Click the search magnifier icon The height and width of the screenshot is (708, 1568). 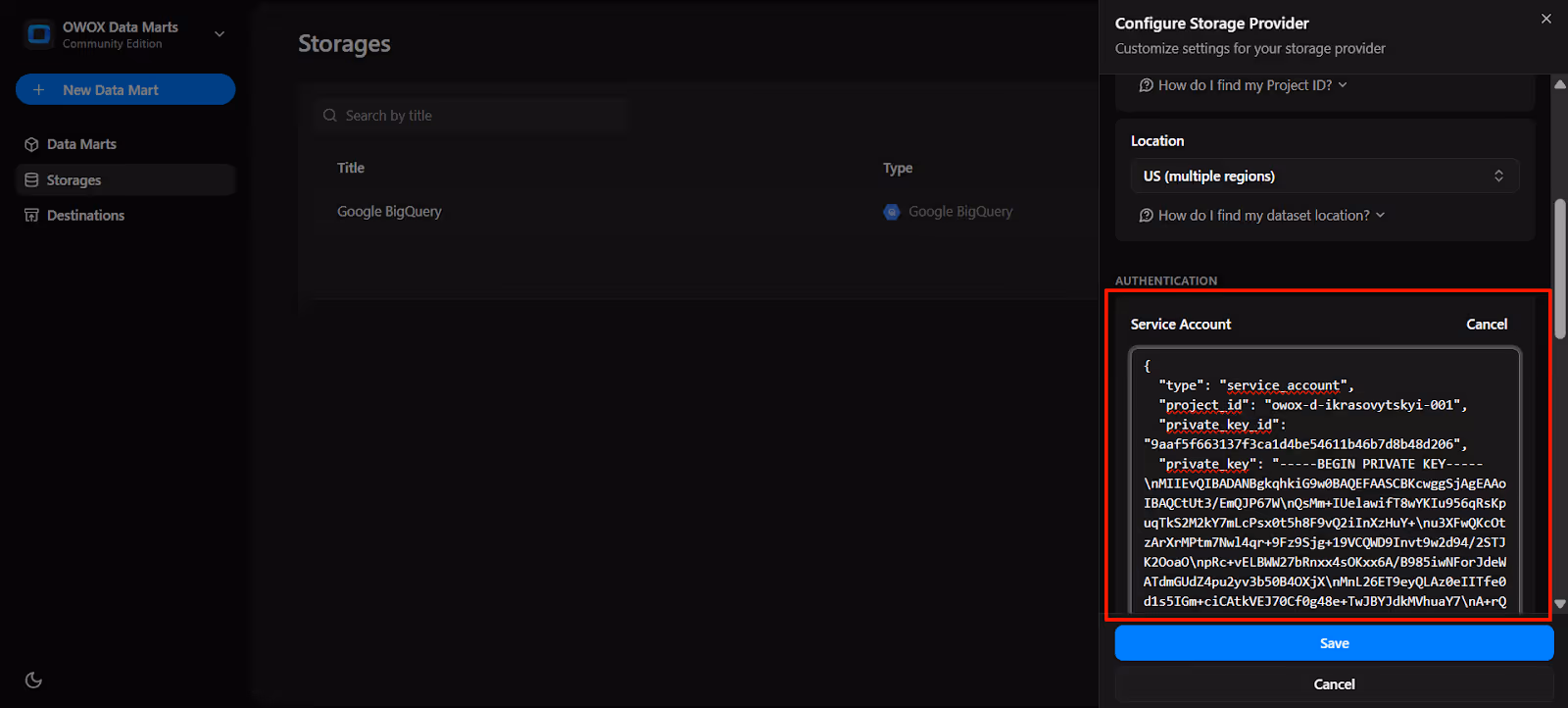330,116
